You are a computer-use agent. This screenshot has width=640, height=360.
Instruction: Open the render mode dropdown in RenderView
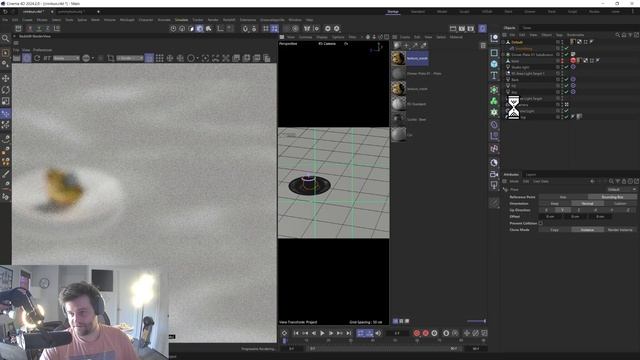pyautogui.click(x=66, y=58)
